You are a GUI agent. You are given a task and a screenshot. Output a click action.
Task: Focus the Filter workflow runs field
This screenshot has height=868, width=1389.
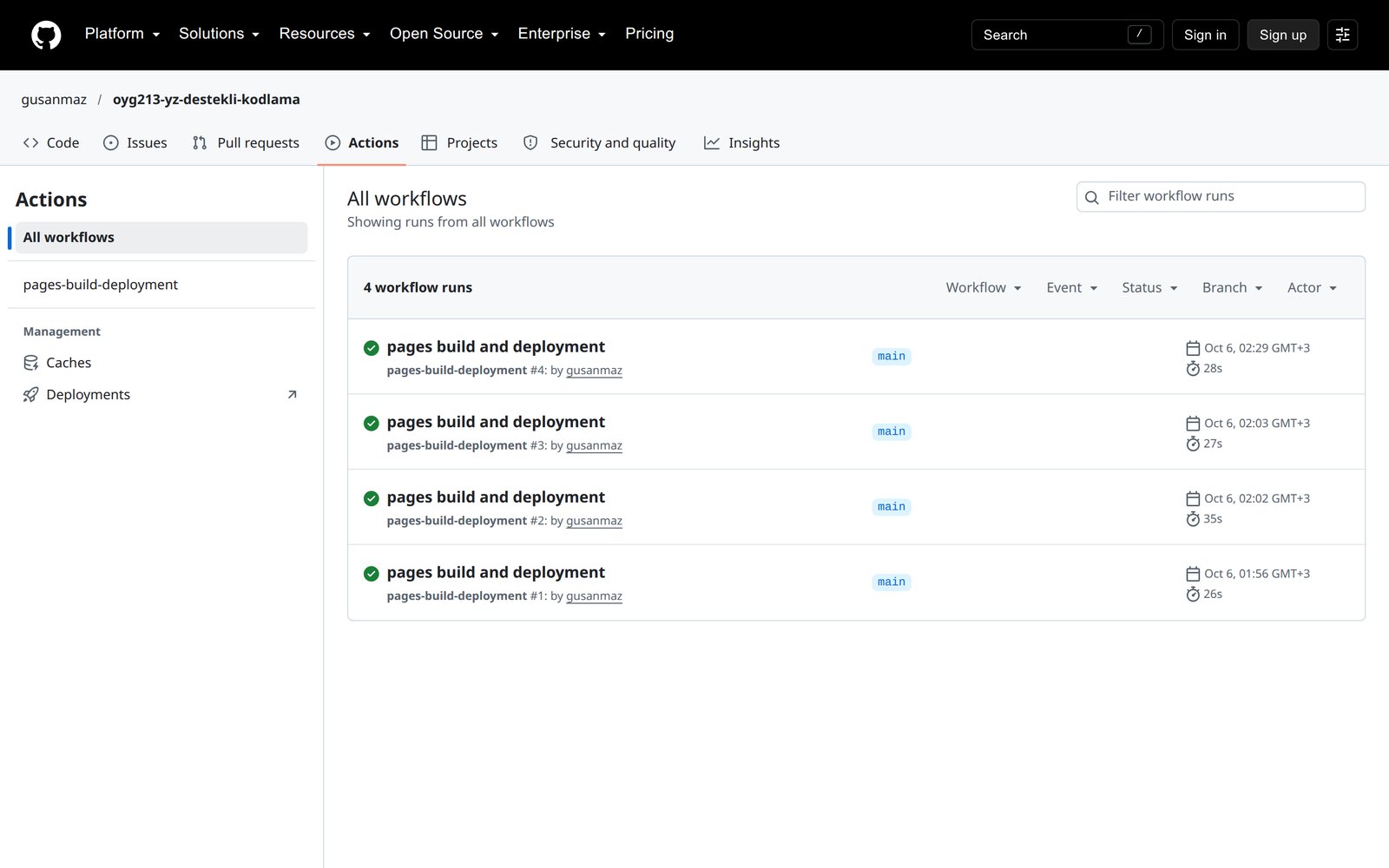tap(1221, 197)
